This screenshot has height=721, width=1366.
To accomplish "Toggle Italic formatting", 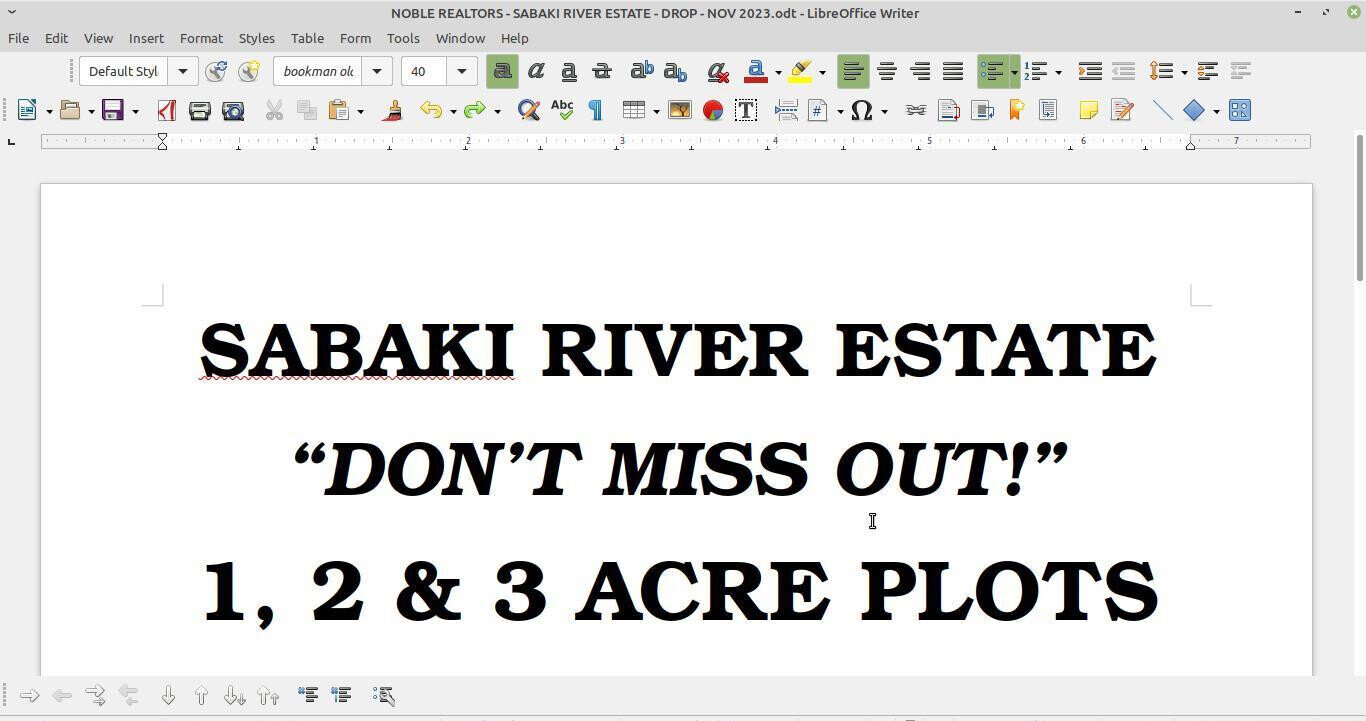I will click(536, 71).
